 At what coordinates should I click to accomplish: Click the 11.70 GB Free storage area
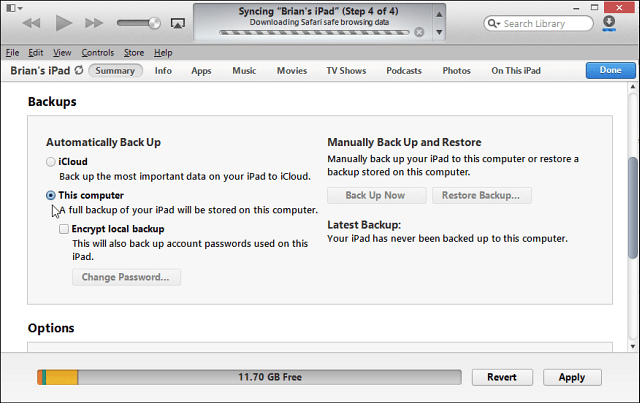pos(270,377)
